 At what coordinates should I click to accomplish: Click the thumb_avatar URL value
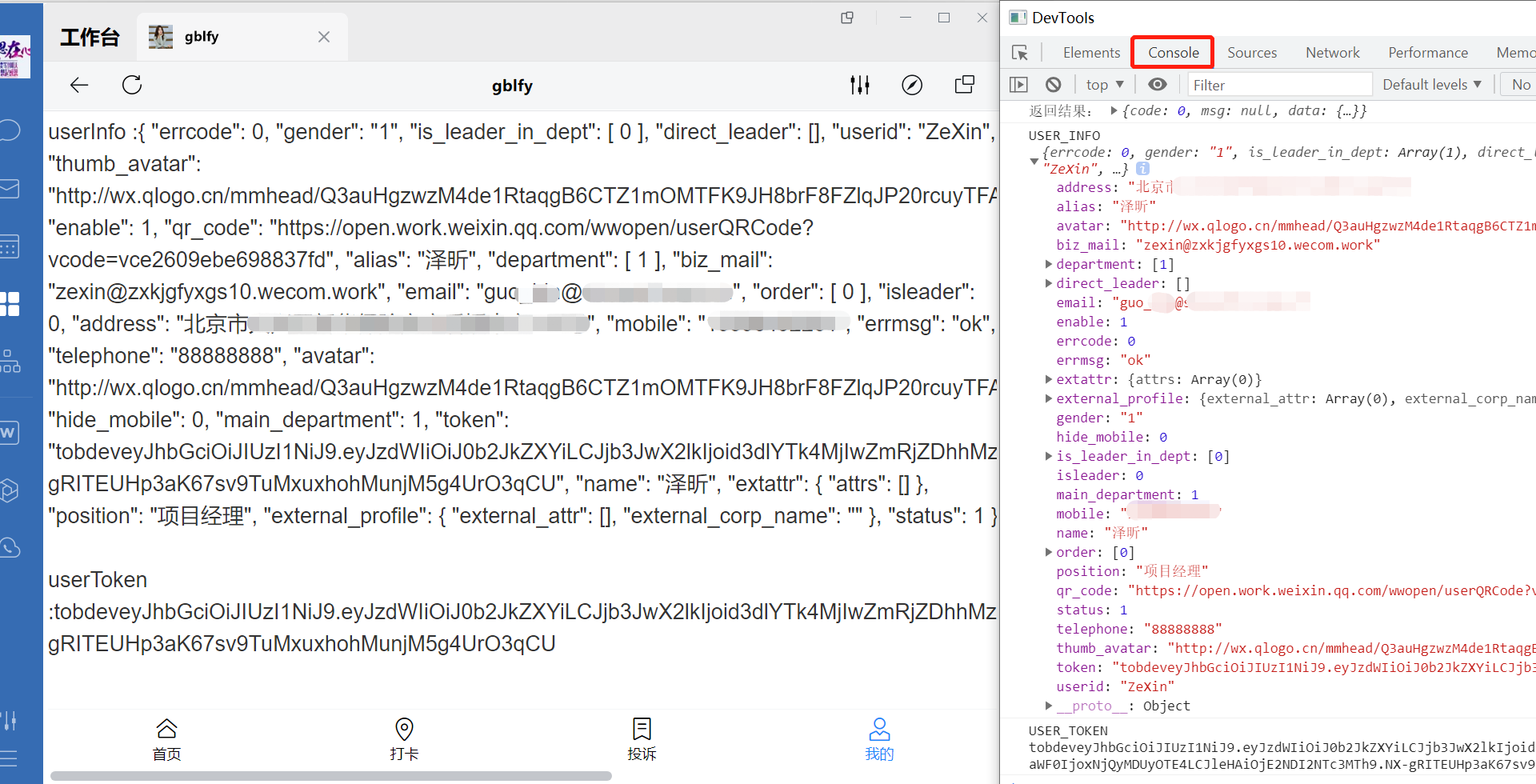tap(1351, 648)
